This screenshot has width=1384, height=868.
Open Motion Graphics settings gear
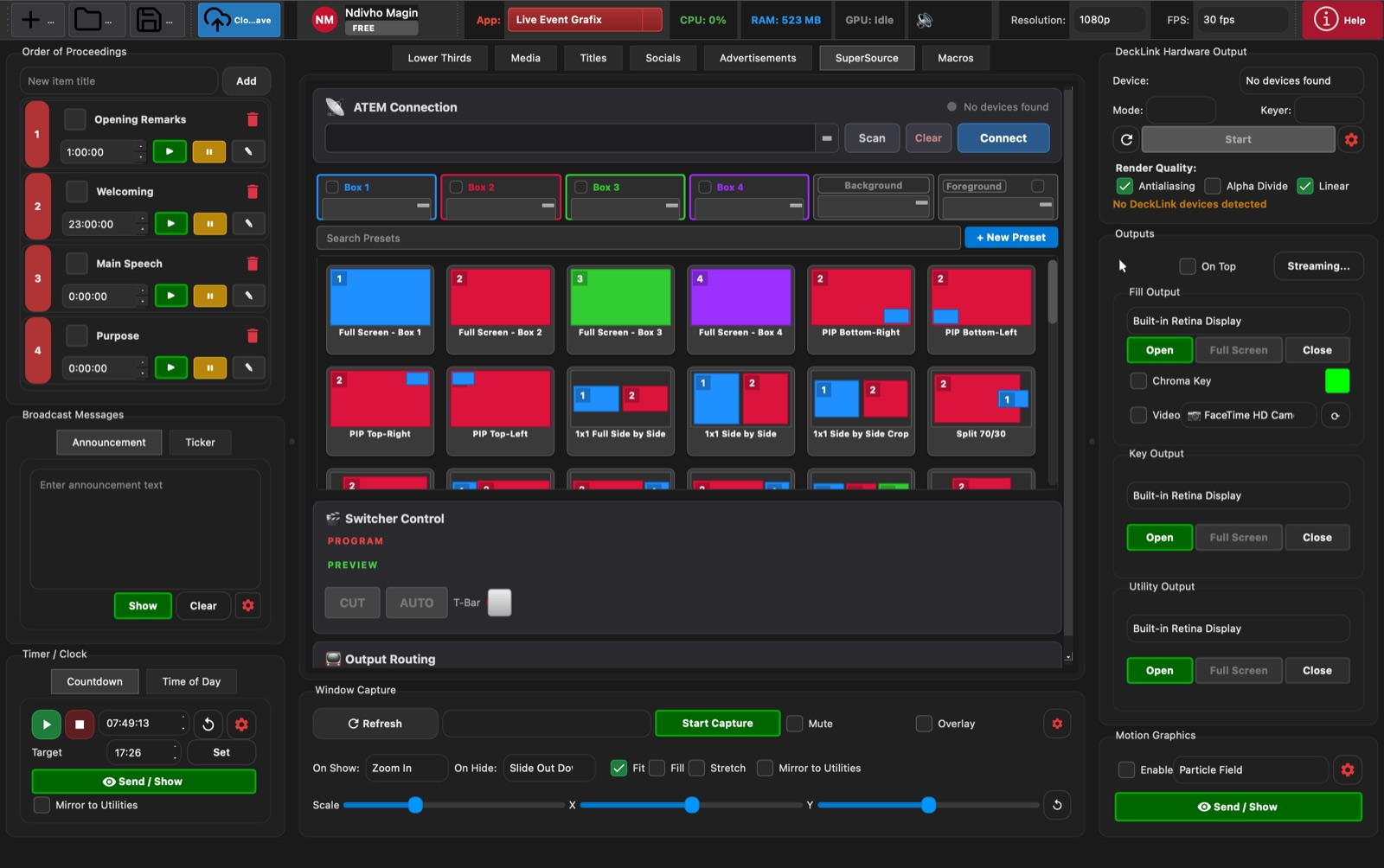(1348, 769)
